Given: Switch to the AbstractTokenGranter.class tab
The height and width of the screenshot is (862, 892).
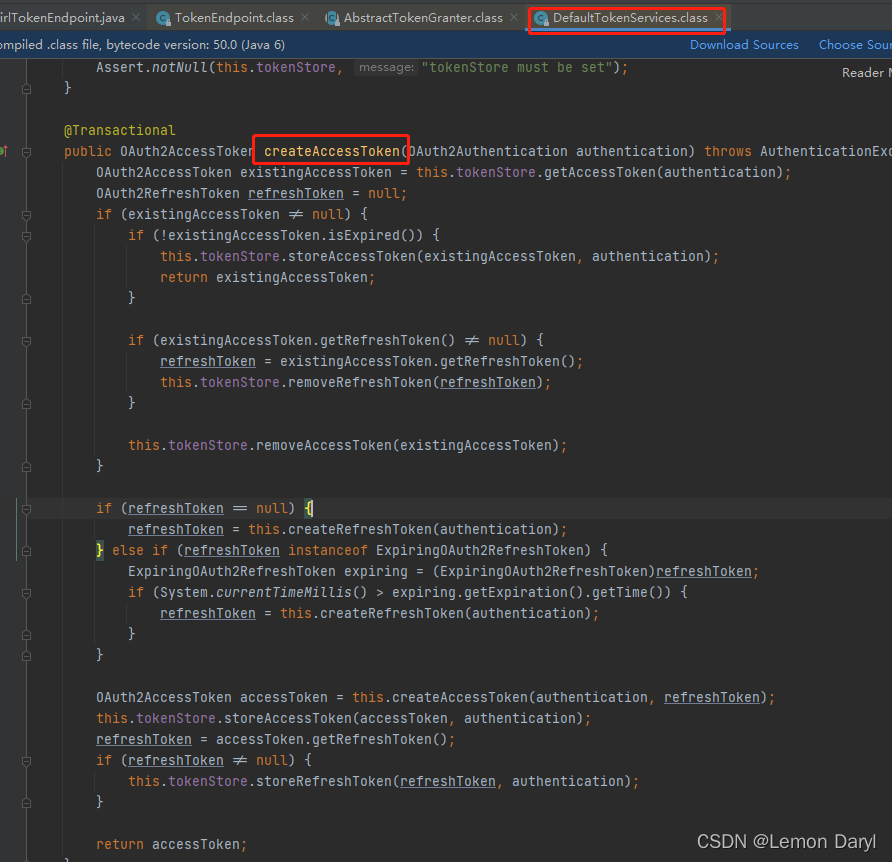Looking at the screenshot, I should pyautogui.click(x=423, y=18).
